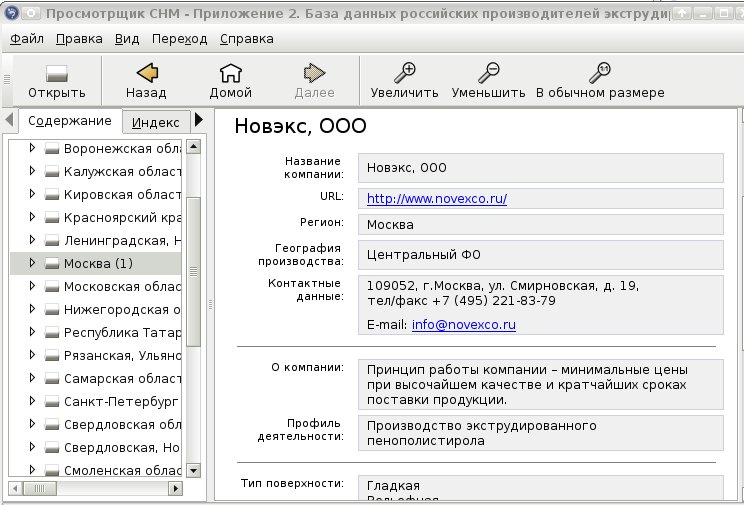Expand the Калужская область tree node
The height and width of the screenshot is (505, 744).
pyautogui.click(x=32, y=171)
